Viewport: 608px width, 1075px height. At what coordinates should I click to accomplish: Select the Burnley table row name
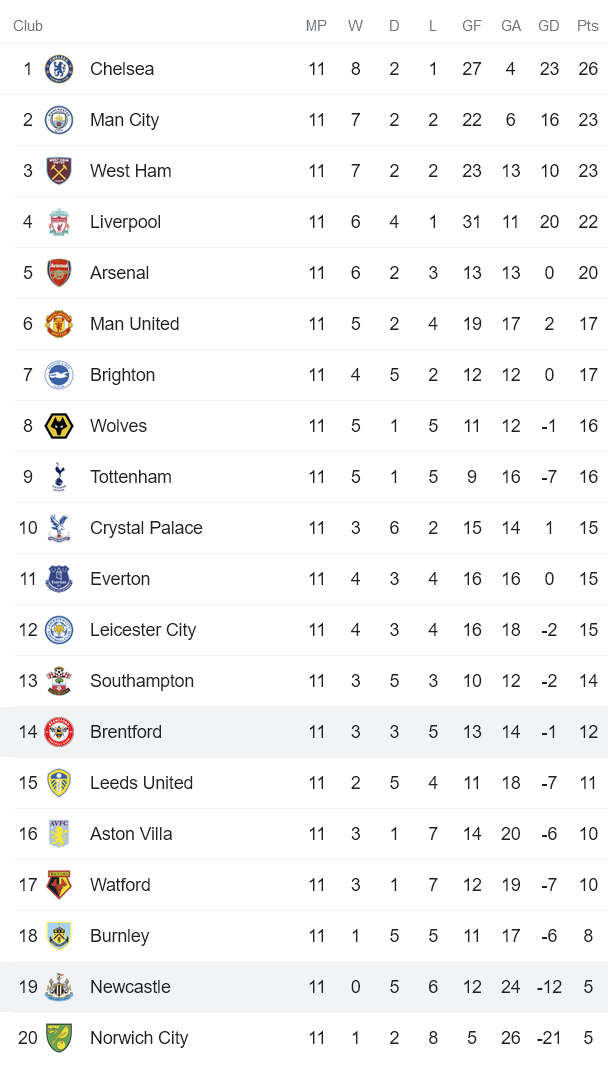119,936
